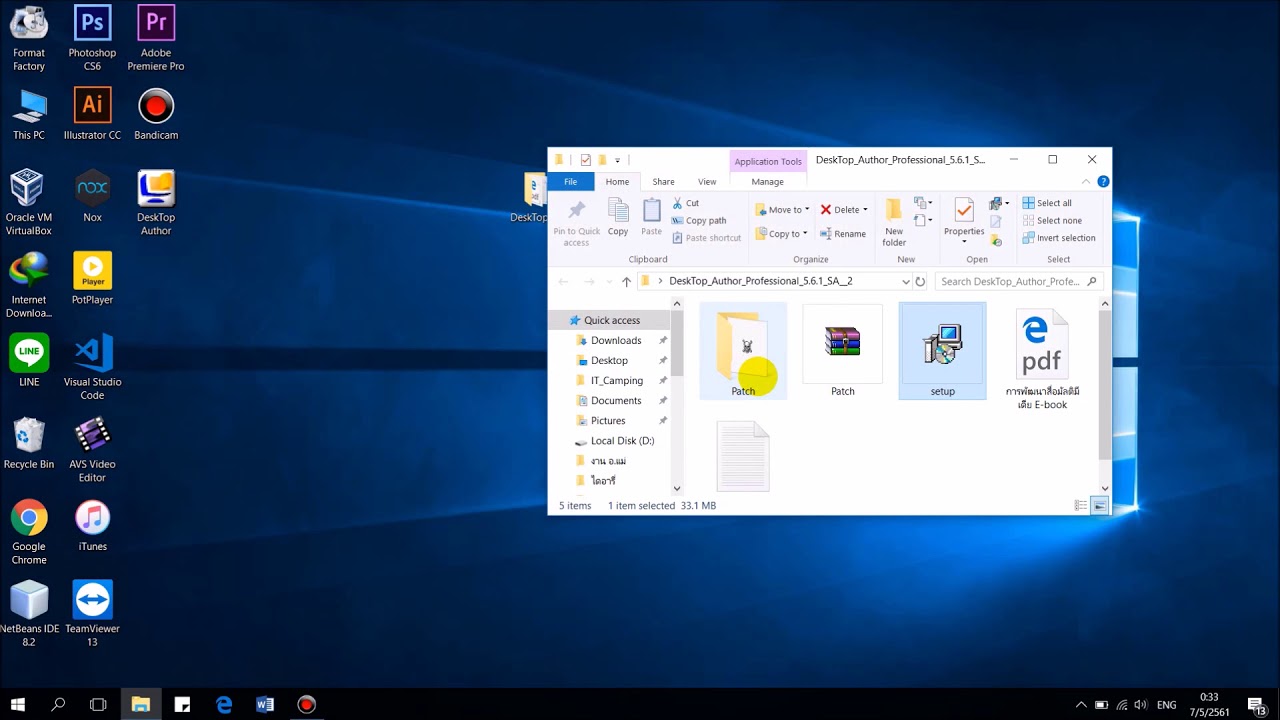Viewport: 1280px width, 720px height.
Task: Click Invert selection command
Action: tap(1059, 238)
